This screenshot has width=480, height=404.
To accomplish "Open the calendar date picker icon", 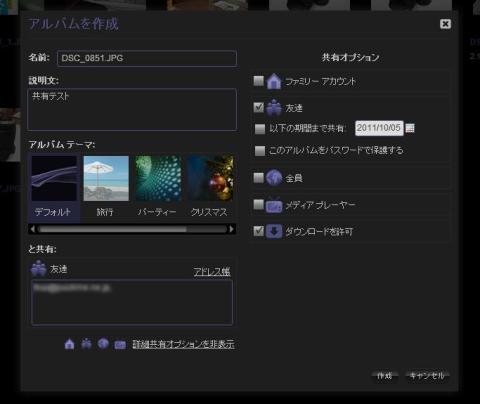I will [410, 128].
